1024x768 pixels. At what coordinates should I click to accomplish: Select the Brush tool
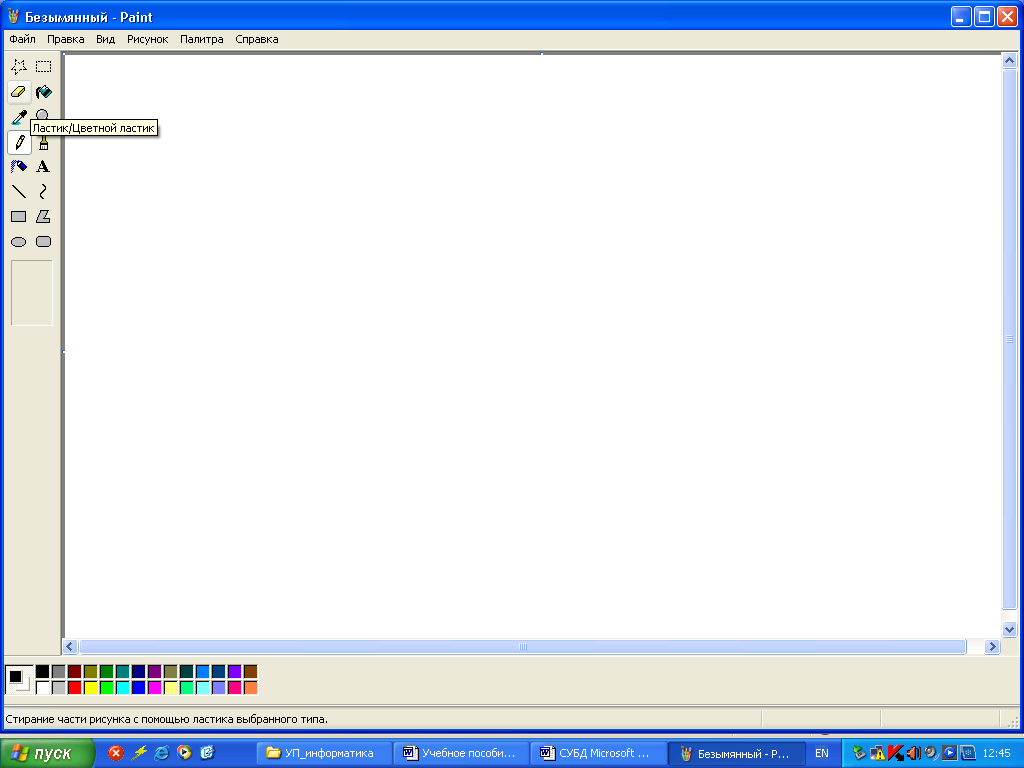(43, 143)
